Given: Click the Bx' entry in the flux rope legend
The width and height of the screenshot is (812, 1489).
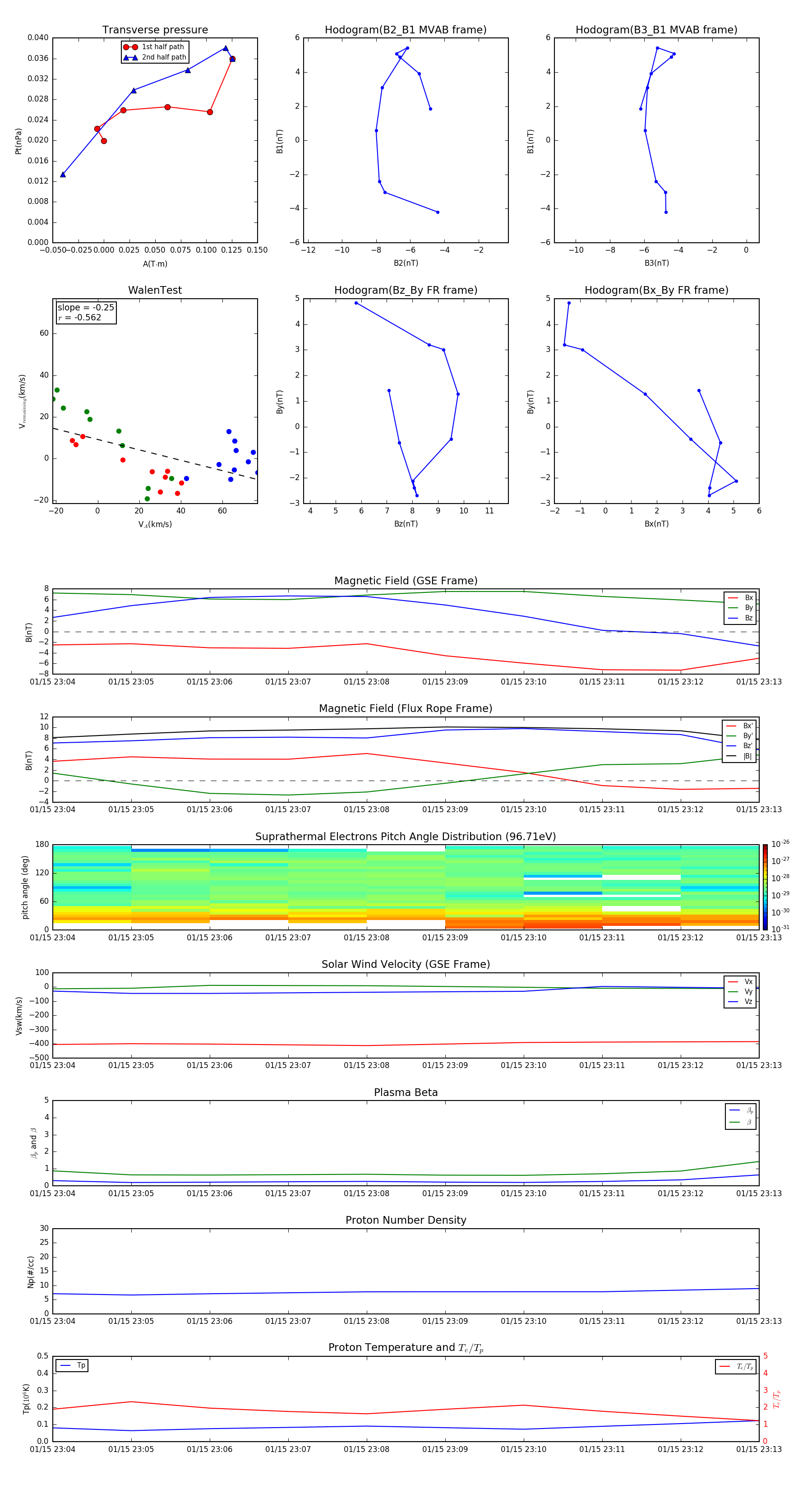Looking at the screenshot, I should click(739, 726).
